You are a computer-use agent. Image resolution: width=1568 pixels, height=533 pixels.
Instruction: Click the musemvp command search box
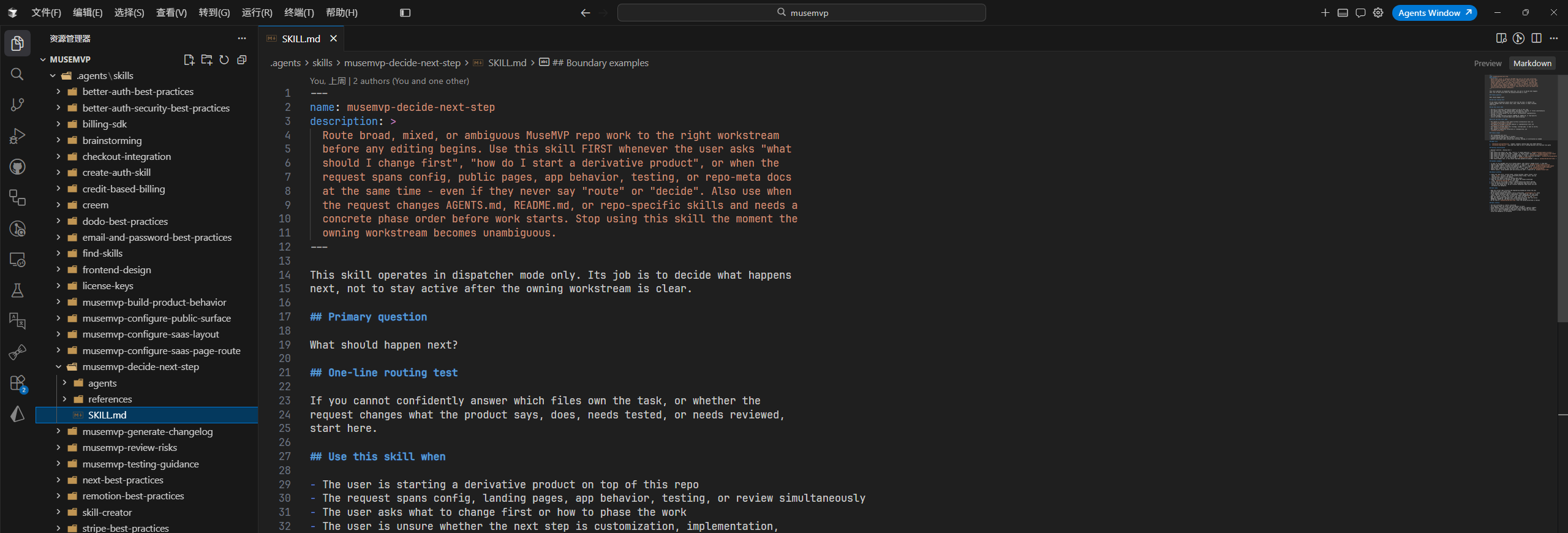[x=802, y=13]
